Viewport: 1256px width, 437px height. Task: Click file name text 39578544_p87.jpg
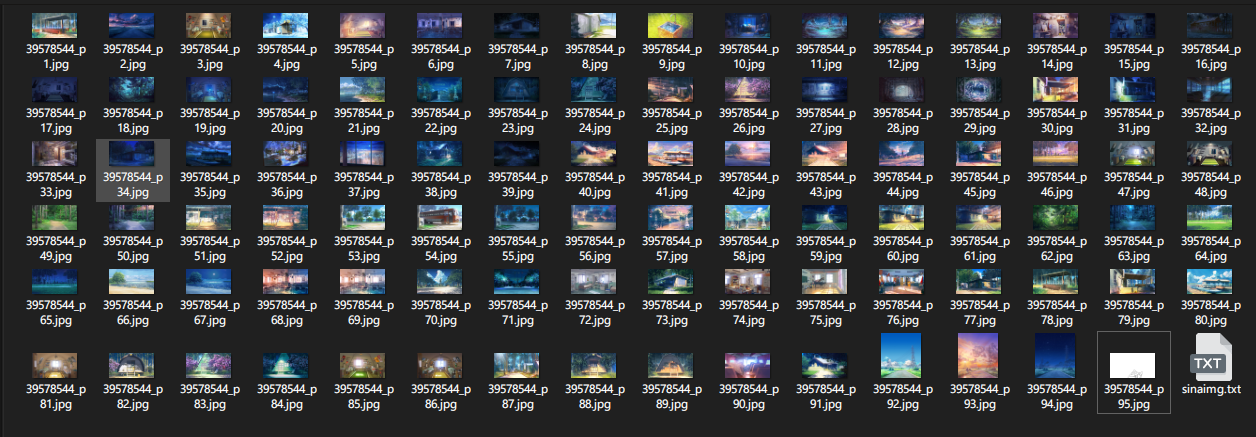tap(518, 396)
